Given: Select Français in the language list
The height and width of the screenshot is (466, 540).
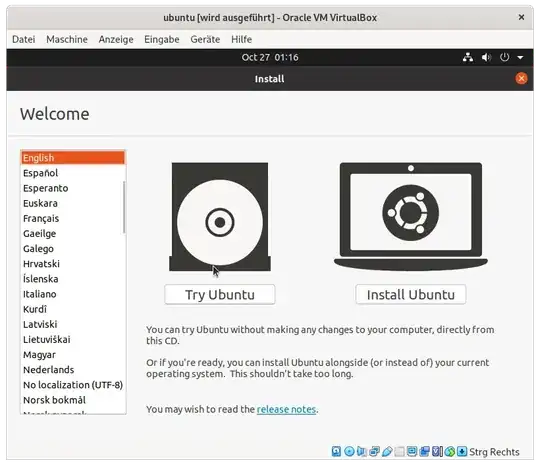Looking at the screenshot, I should (x=73, y=218).
